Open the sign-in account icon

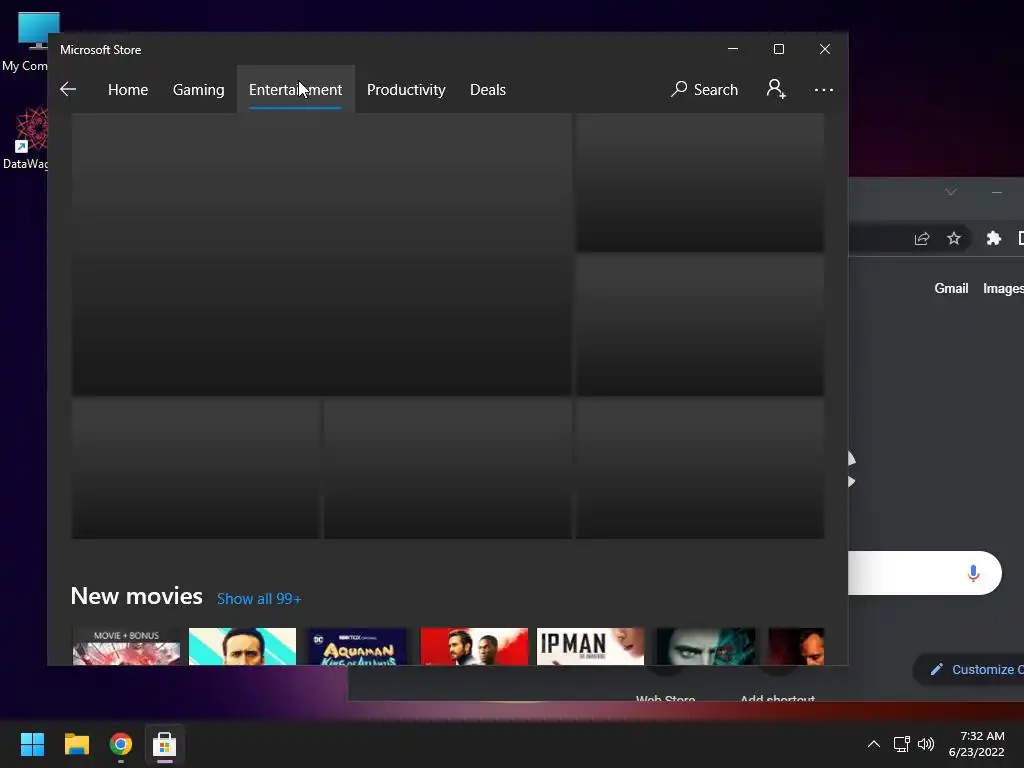tap(776, 89)
